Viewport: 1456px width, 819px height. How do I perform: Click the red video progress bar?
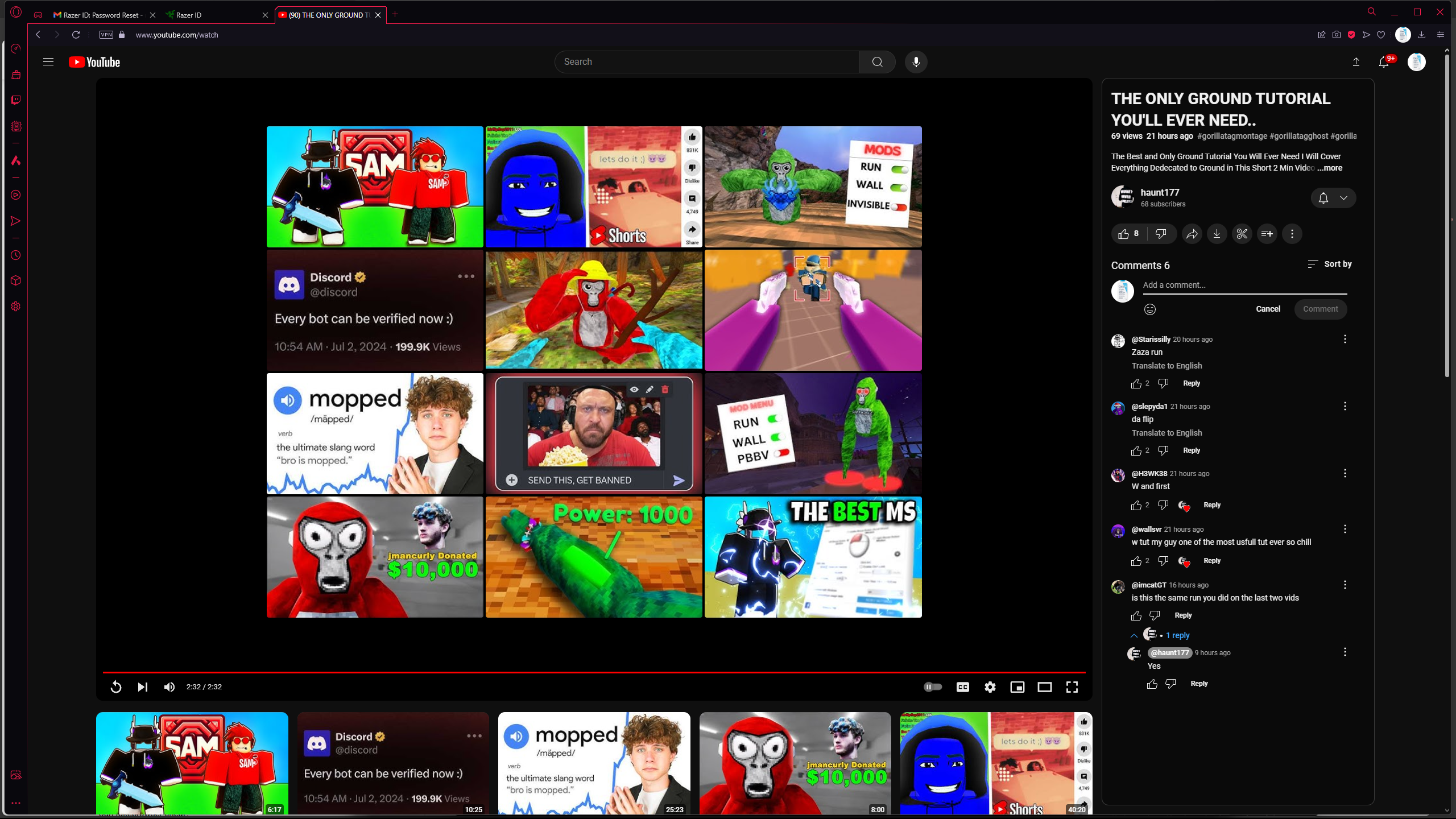click(x=594, y=672)
